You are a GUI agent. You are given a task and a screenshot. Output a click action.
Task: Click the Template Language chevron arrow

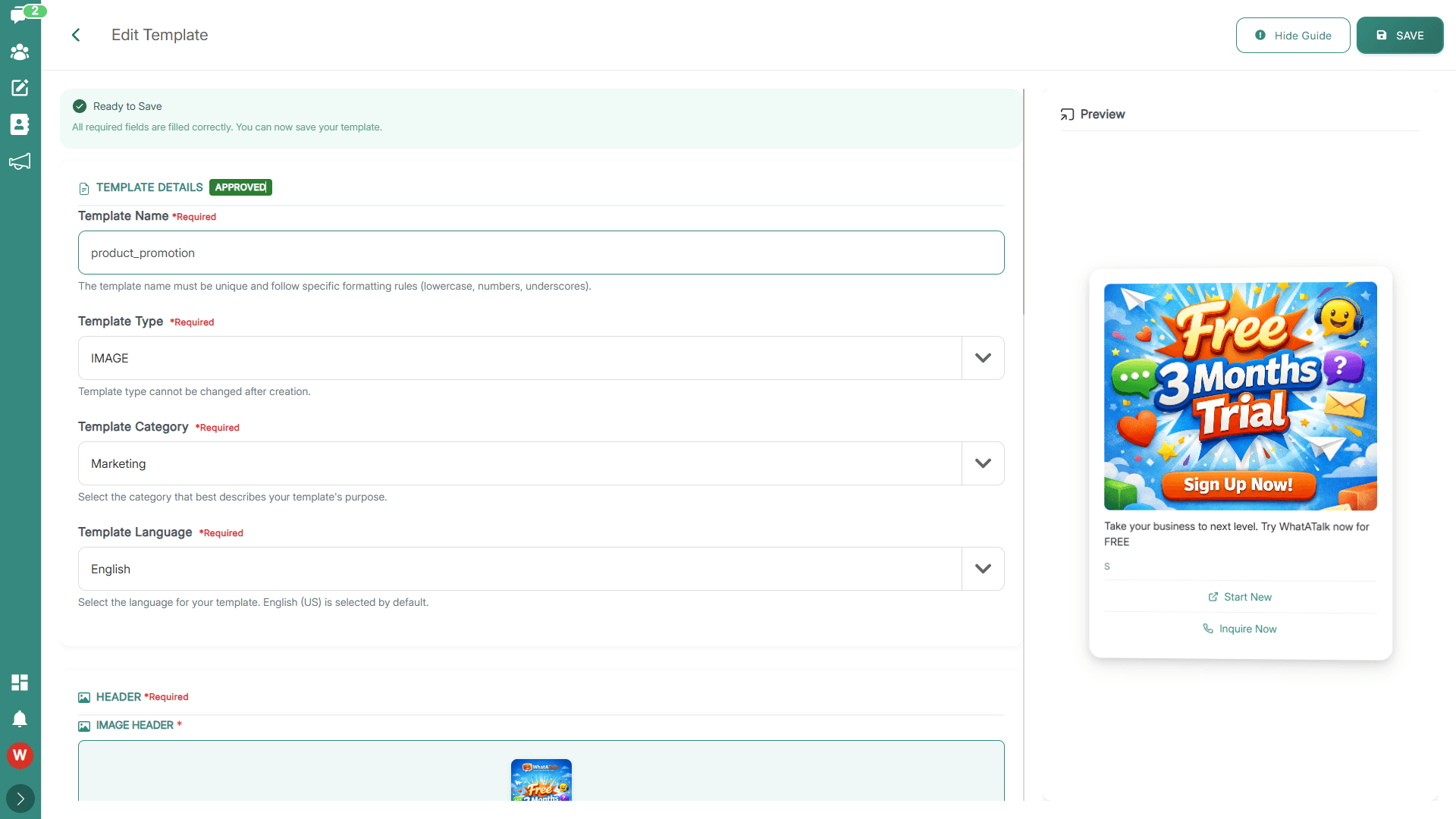point(984,569)
